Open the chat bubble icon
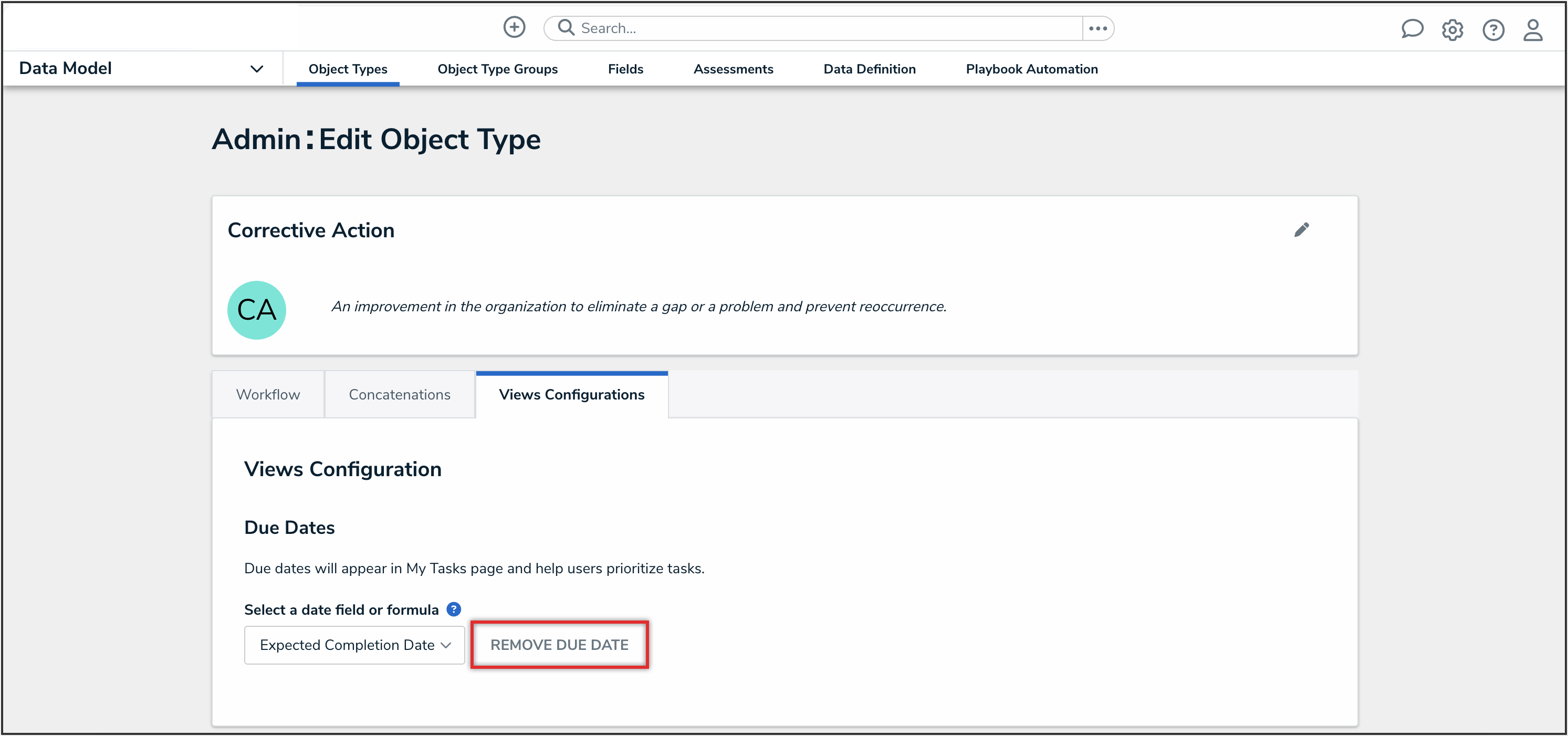 tap(1411, 29)
